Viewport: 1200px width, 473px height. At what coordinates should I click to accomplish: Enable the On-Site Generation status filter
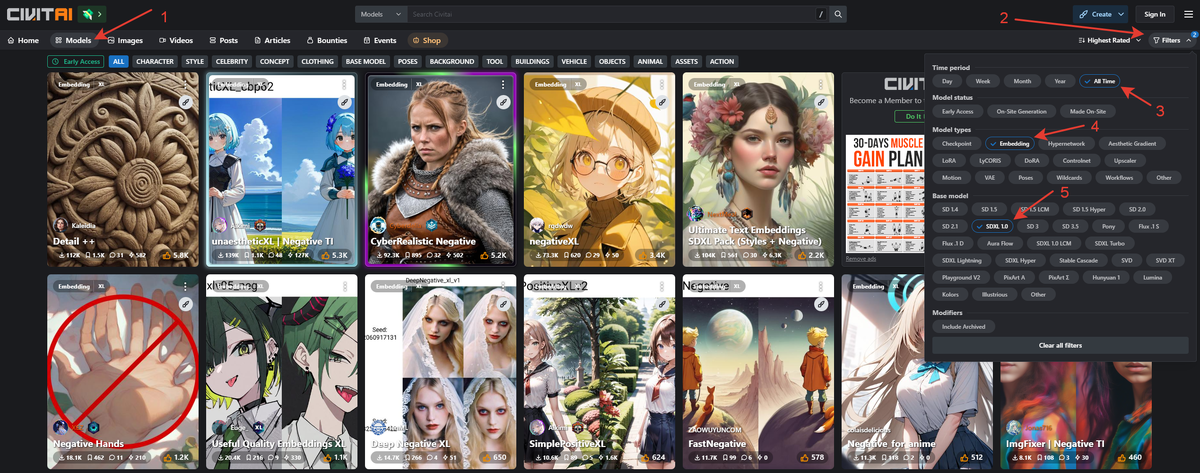pos(1022,112)
